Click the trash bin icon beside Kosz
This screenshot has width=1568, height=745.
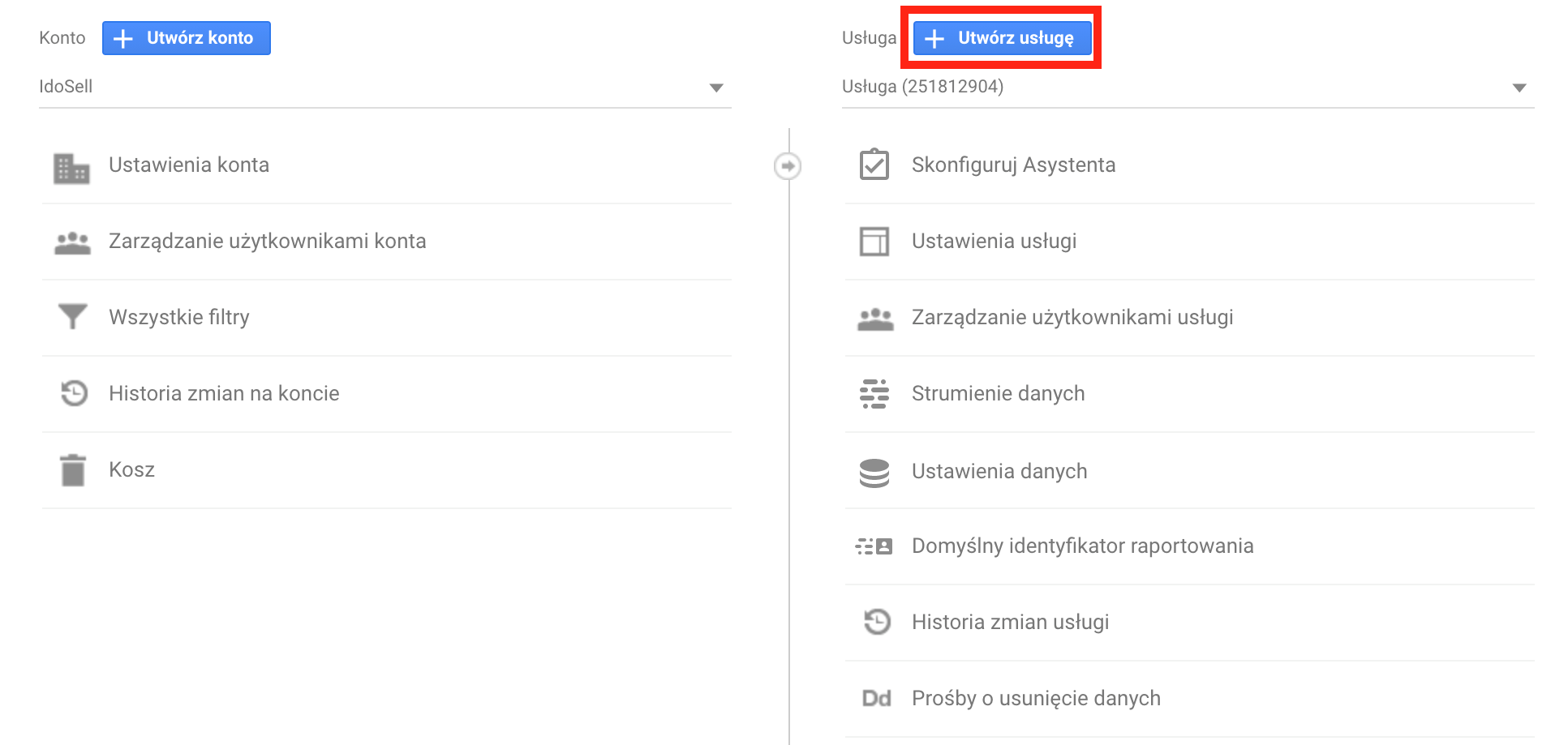73,470
